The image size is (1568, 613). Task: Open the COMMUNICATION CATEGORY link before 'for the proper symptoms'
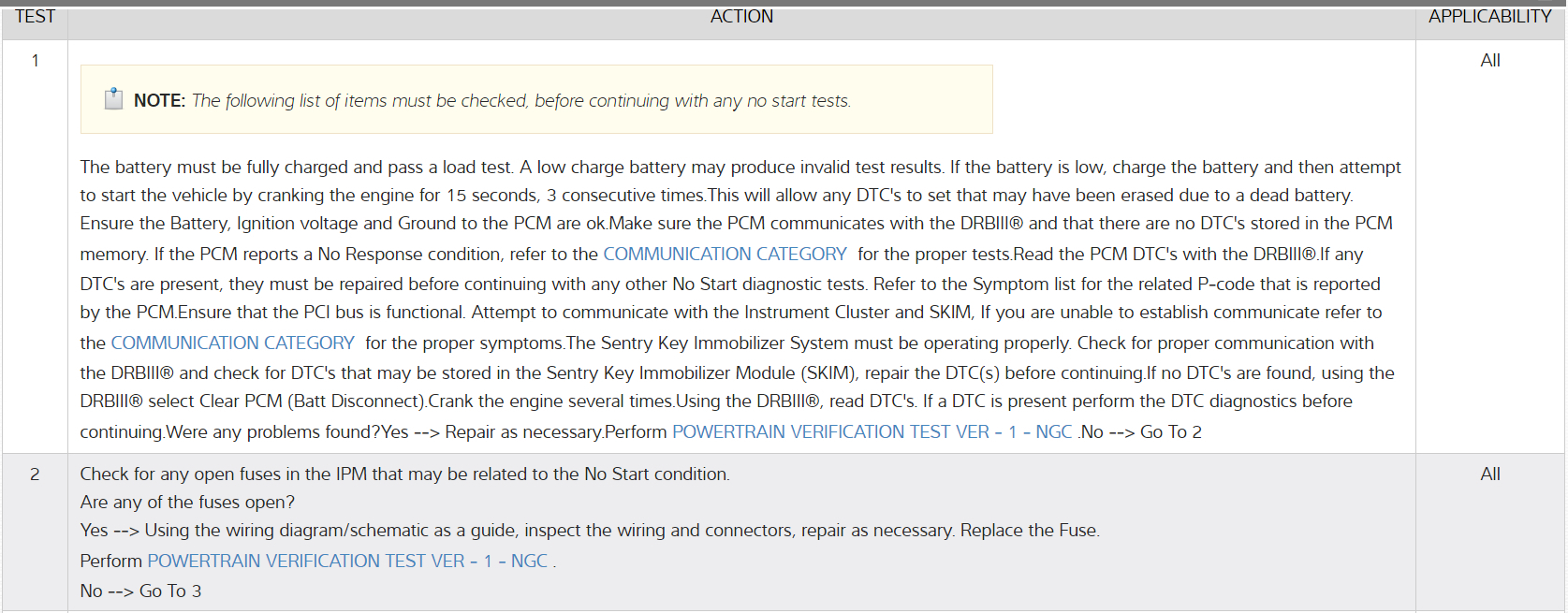(232, 343)
